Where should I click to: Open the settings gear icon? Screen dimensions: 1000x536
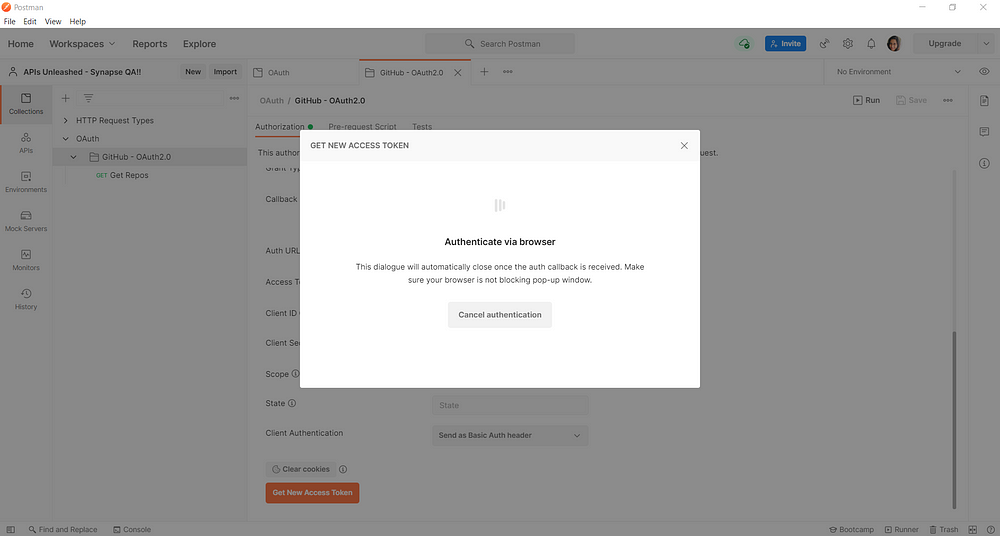[848, 44]
